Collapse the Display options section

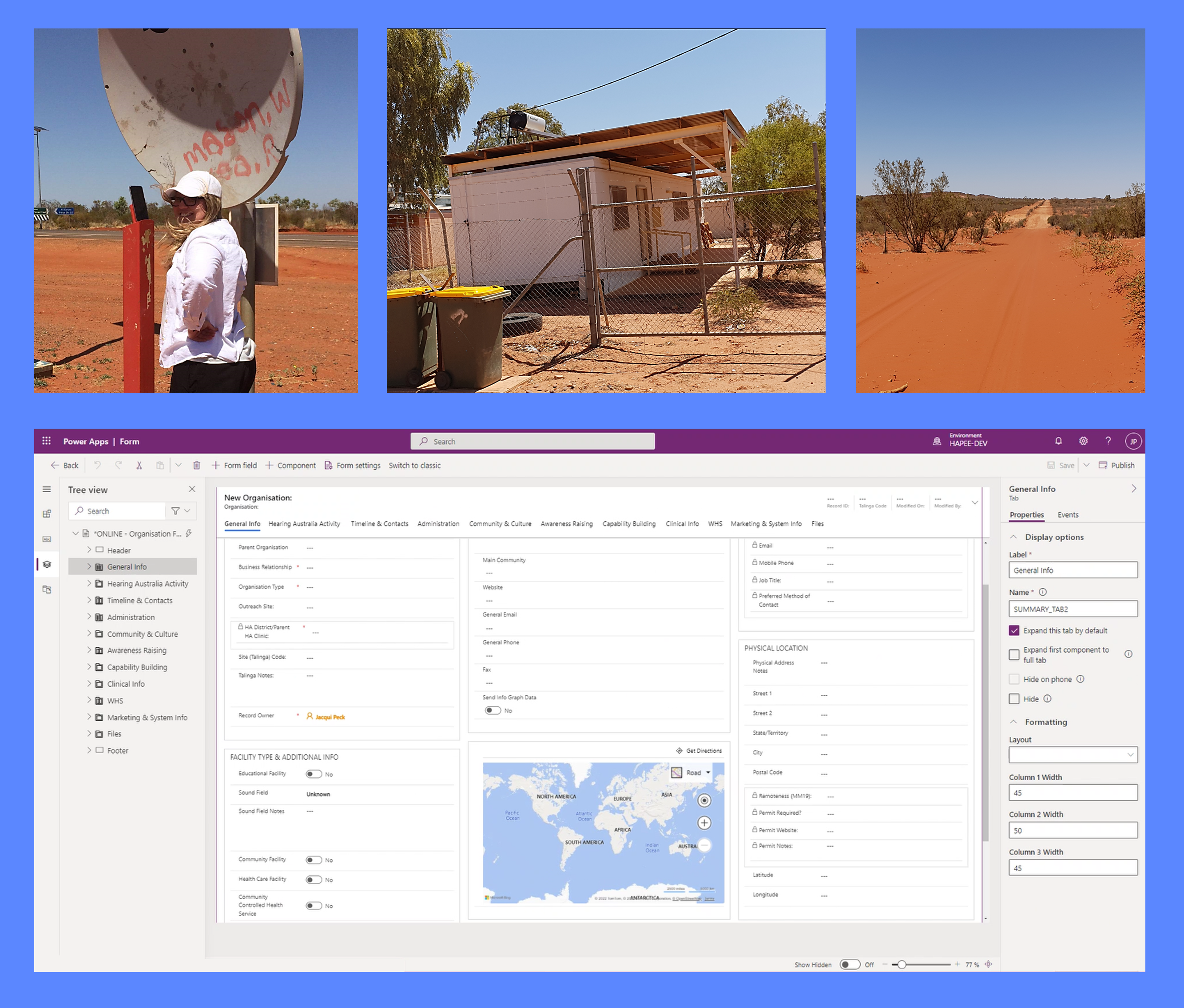coord(1013,537)
